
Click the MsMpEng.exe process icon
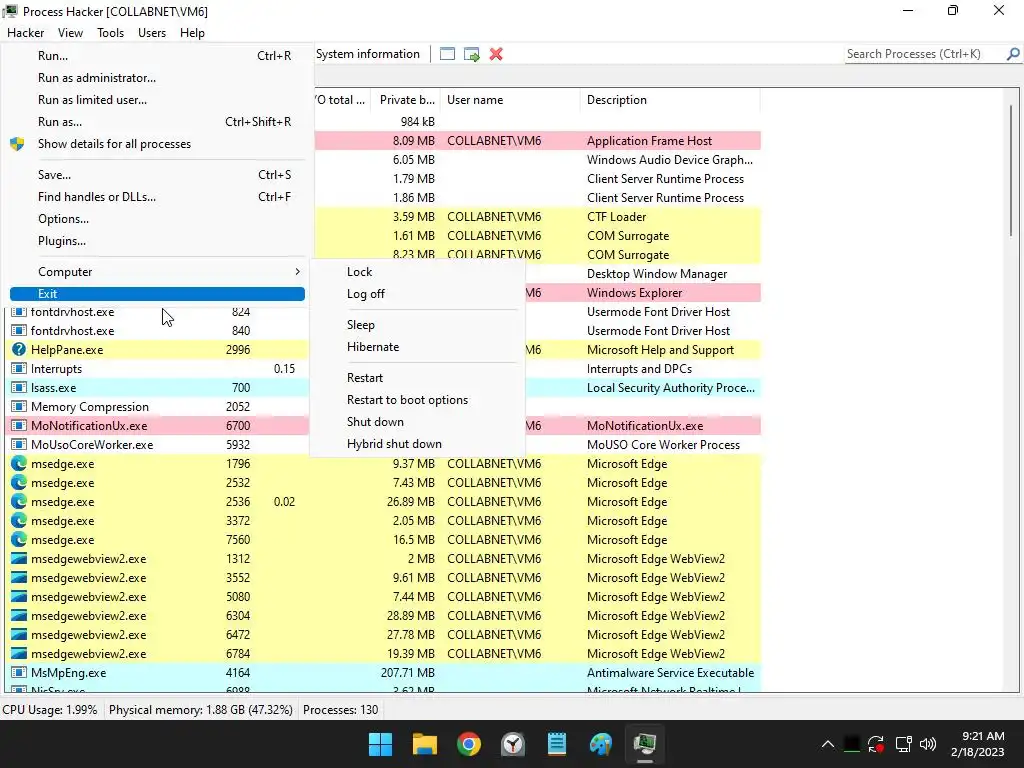[x=19, y=673]
